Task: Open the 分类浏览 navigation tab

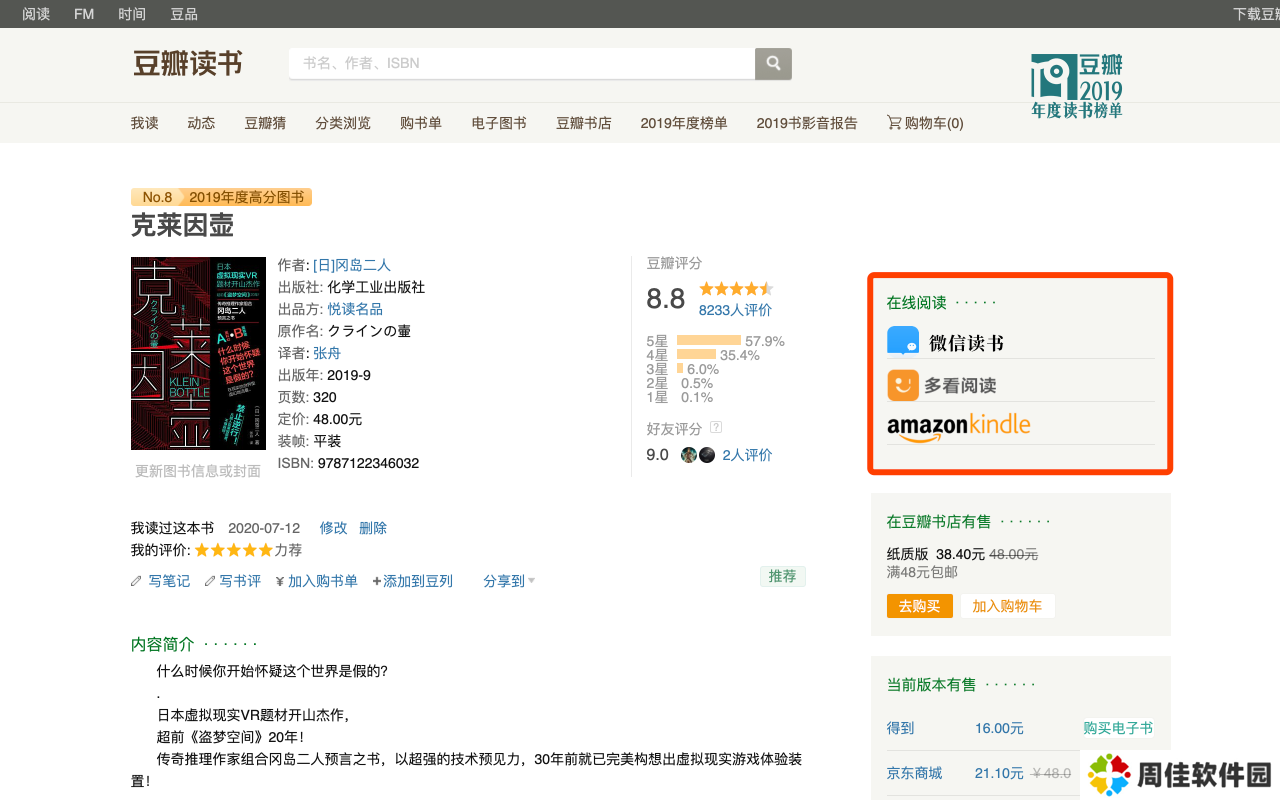Action: click(x=343, y=123)
